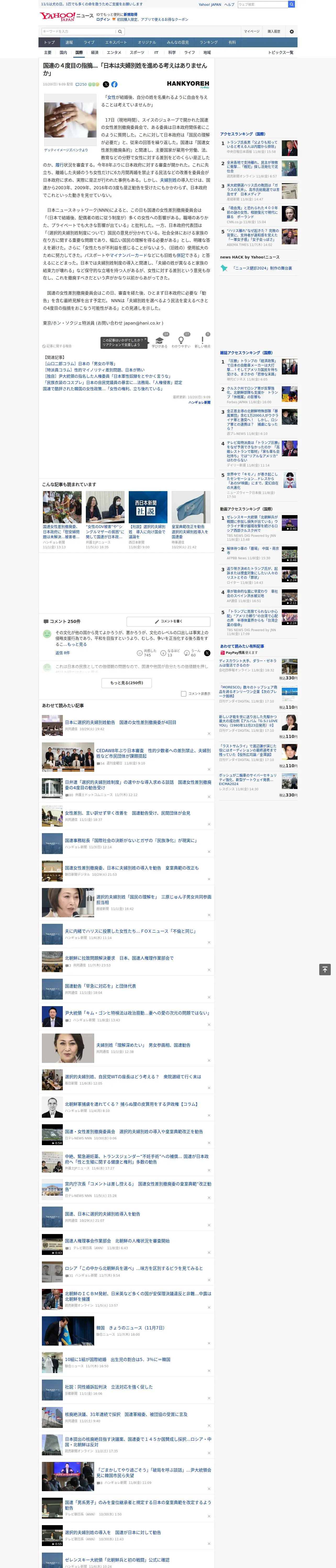Click the うーん reaction icon
The image size is (336, 1568).
point(187,653)
